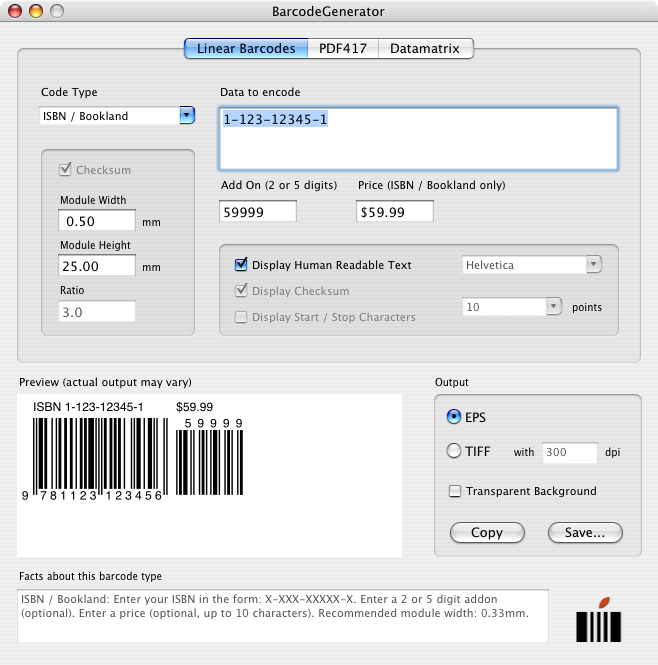Enable Display Start / Stop Characters
This screenshot has height=665, width=658.
click(241, 317)
